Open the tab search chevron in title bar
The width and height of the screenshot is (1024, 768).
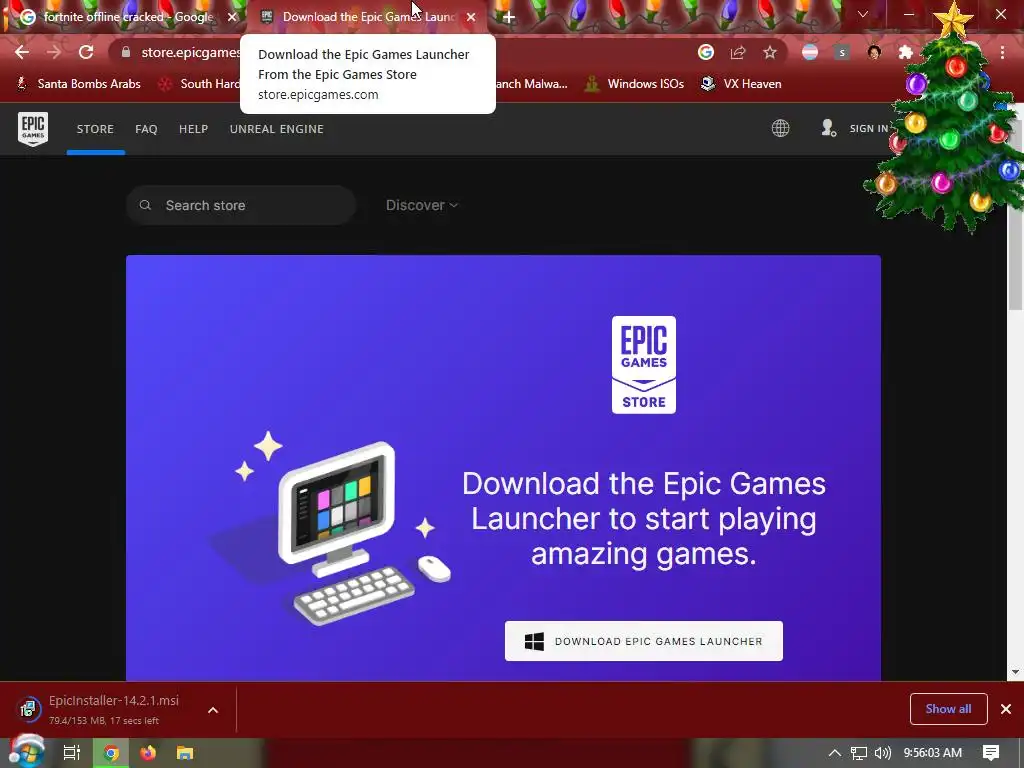coord(863,14)
